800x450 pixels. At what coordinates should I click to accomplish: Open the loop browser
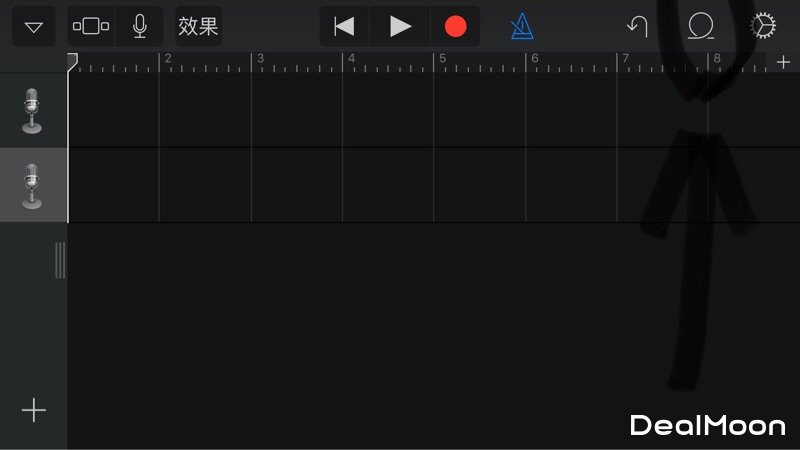coord(701,26)
